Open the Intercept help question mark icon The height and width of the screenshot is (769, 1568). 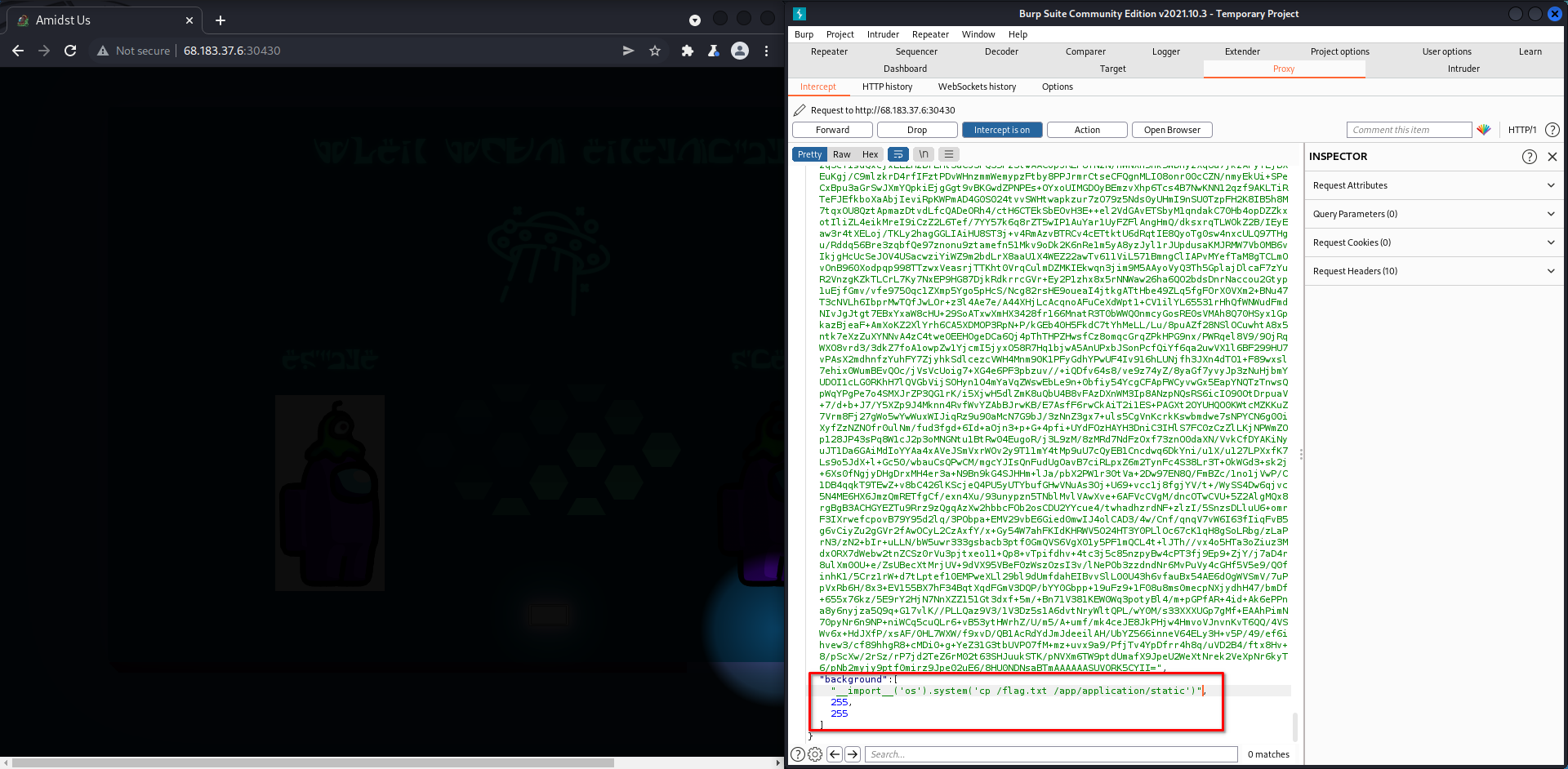1552,130
